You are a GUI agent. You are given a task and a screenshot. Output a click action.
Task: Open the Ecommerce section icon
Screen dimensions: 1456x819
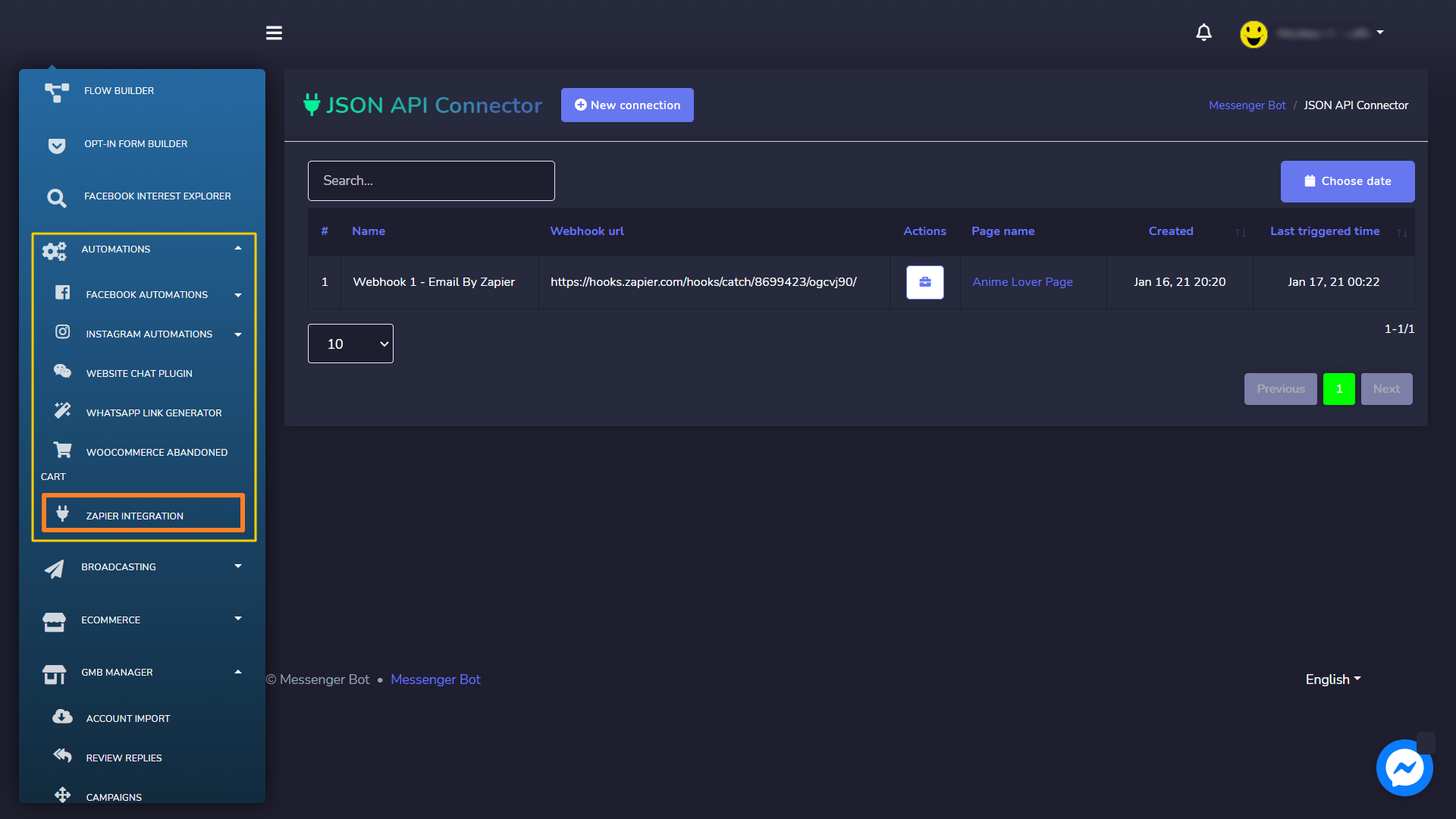pos(54,619)
